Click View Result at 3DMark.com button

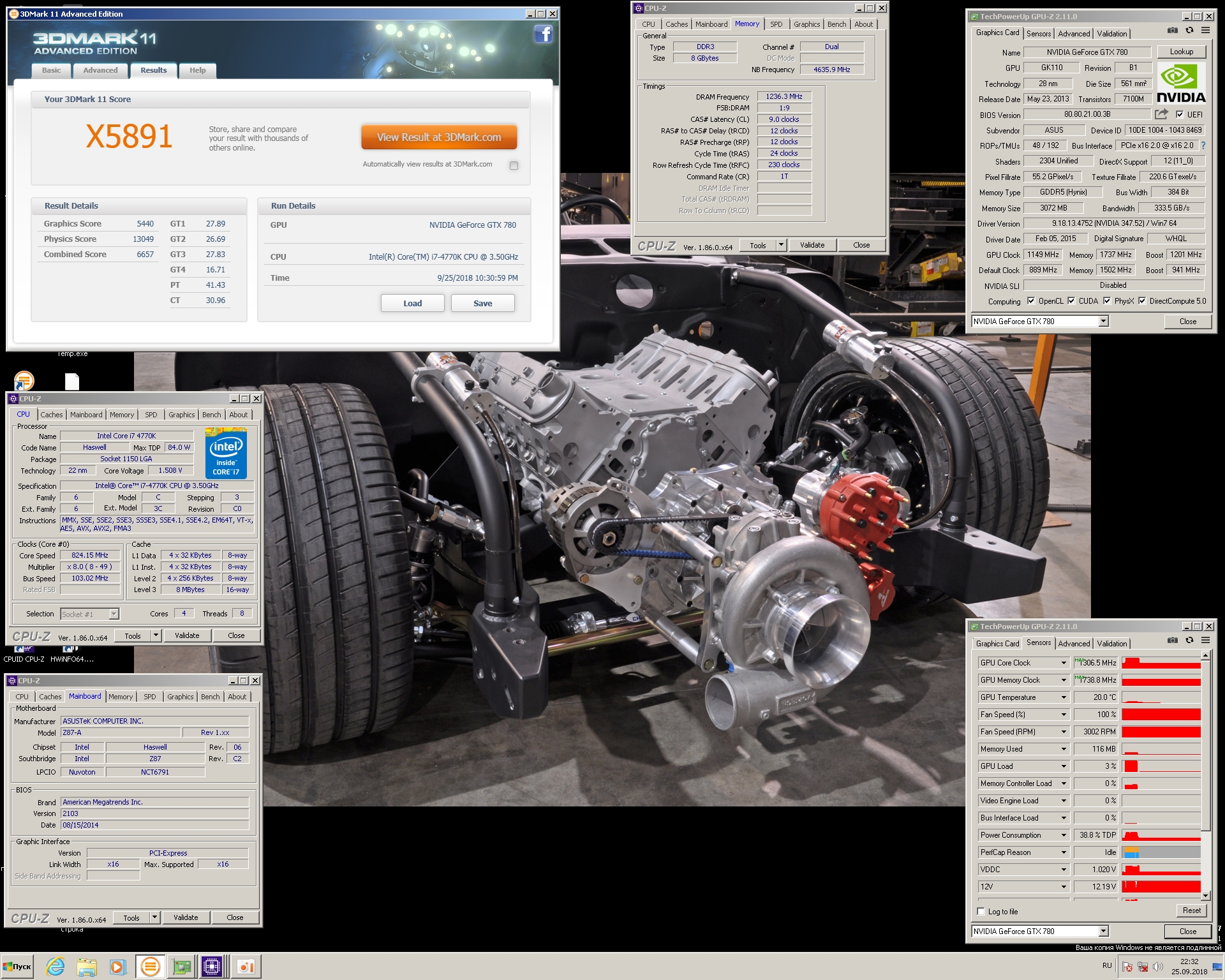click(439, 137)
